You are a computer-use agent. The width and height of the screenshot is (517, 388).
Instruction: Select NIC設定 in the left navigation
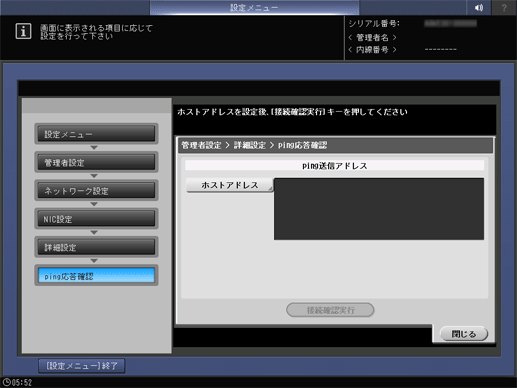click(x=96, y=219)
